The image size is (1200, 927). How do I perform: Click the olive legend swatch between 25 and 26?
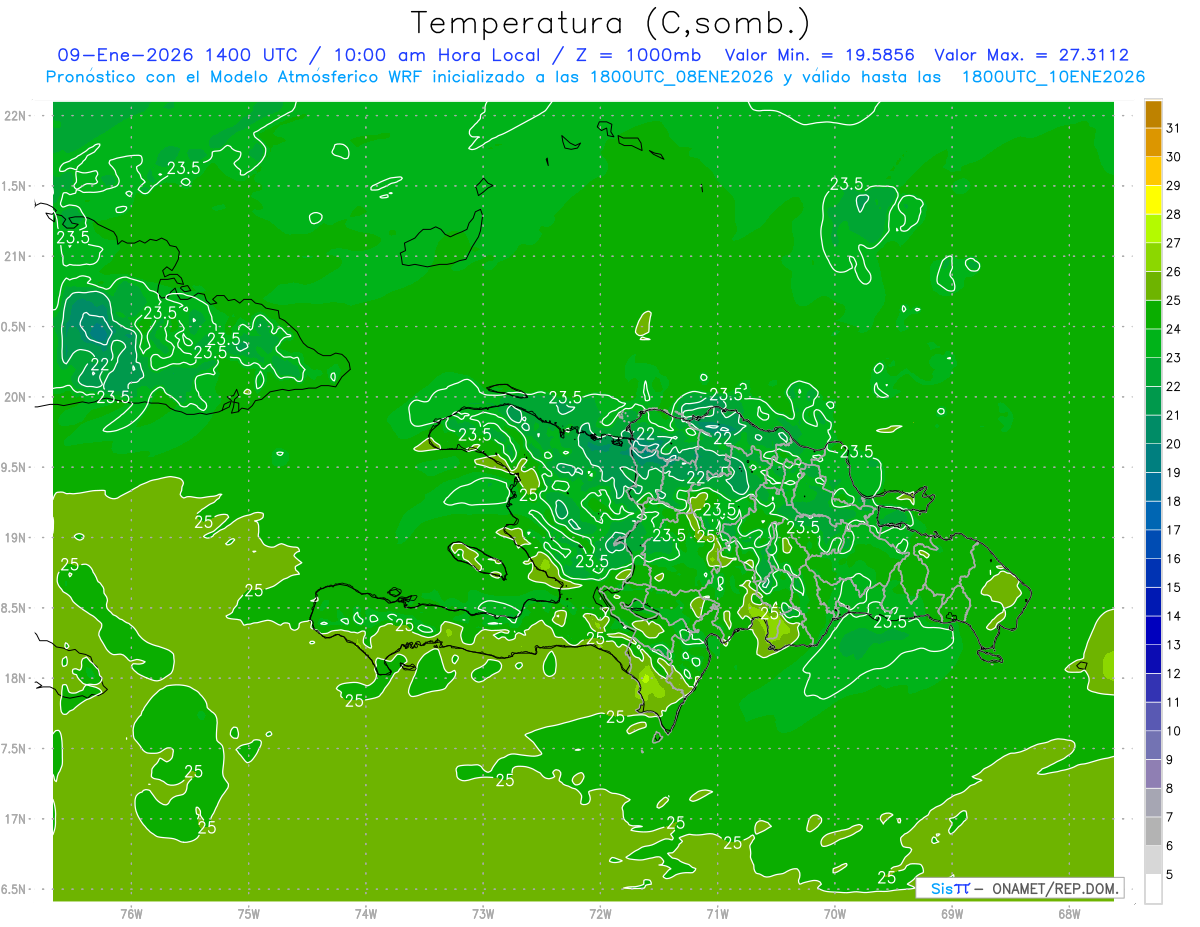click(1153, 286)
